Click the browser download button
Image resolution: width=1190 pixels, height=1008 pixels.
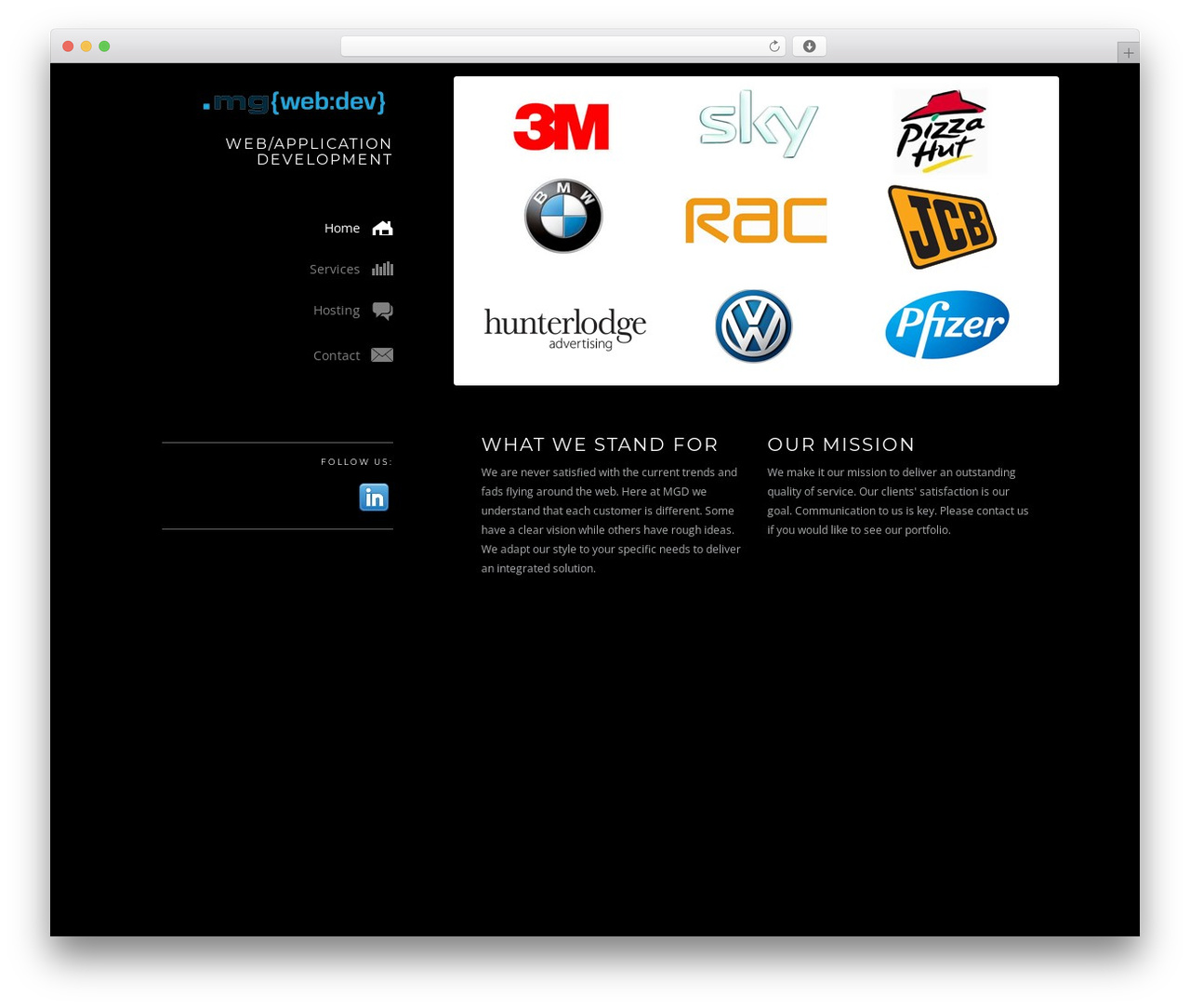[x=809, y=46]
